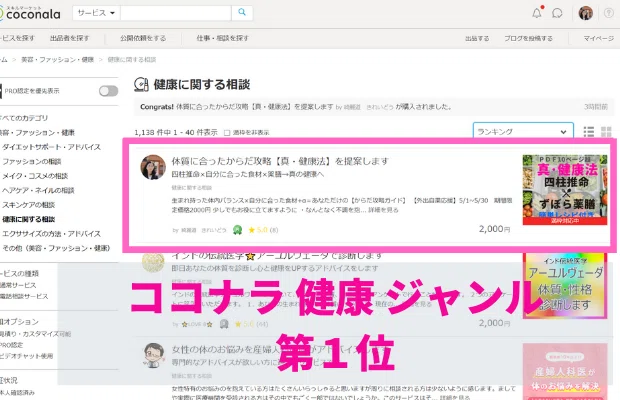
Task: Click the magnifier search button
Action: 242,13
